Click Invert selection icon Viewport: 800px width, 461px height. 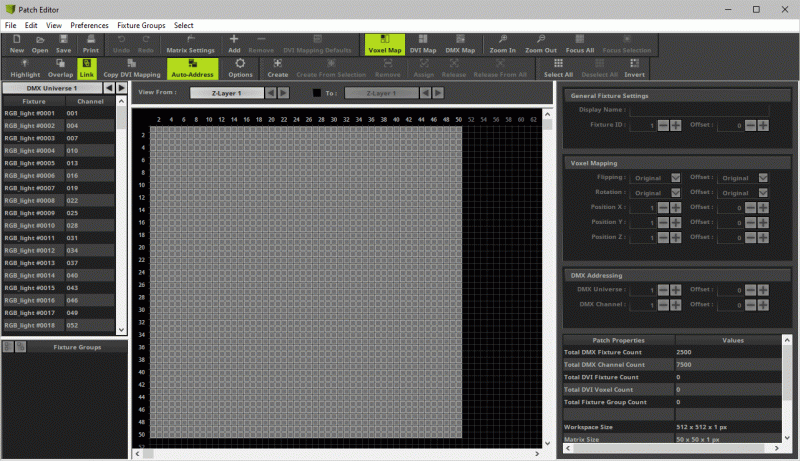(634, 68)
